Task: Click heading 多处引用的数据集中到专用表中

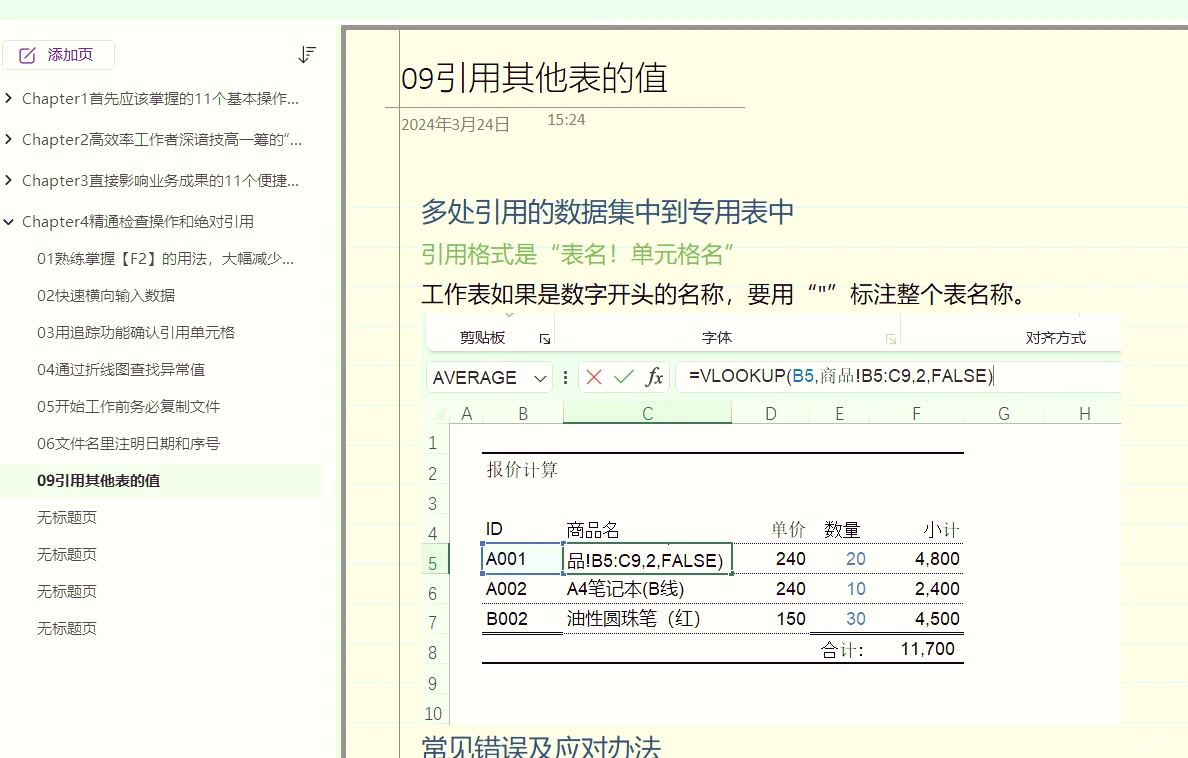Action: pyautogui.click(x=607, y=211)
